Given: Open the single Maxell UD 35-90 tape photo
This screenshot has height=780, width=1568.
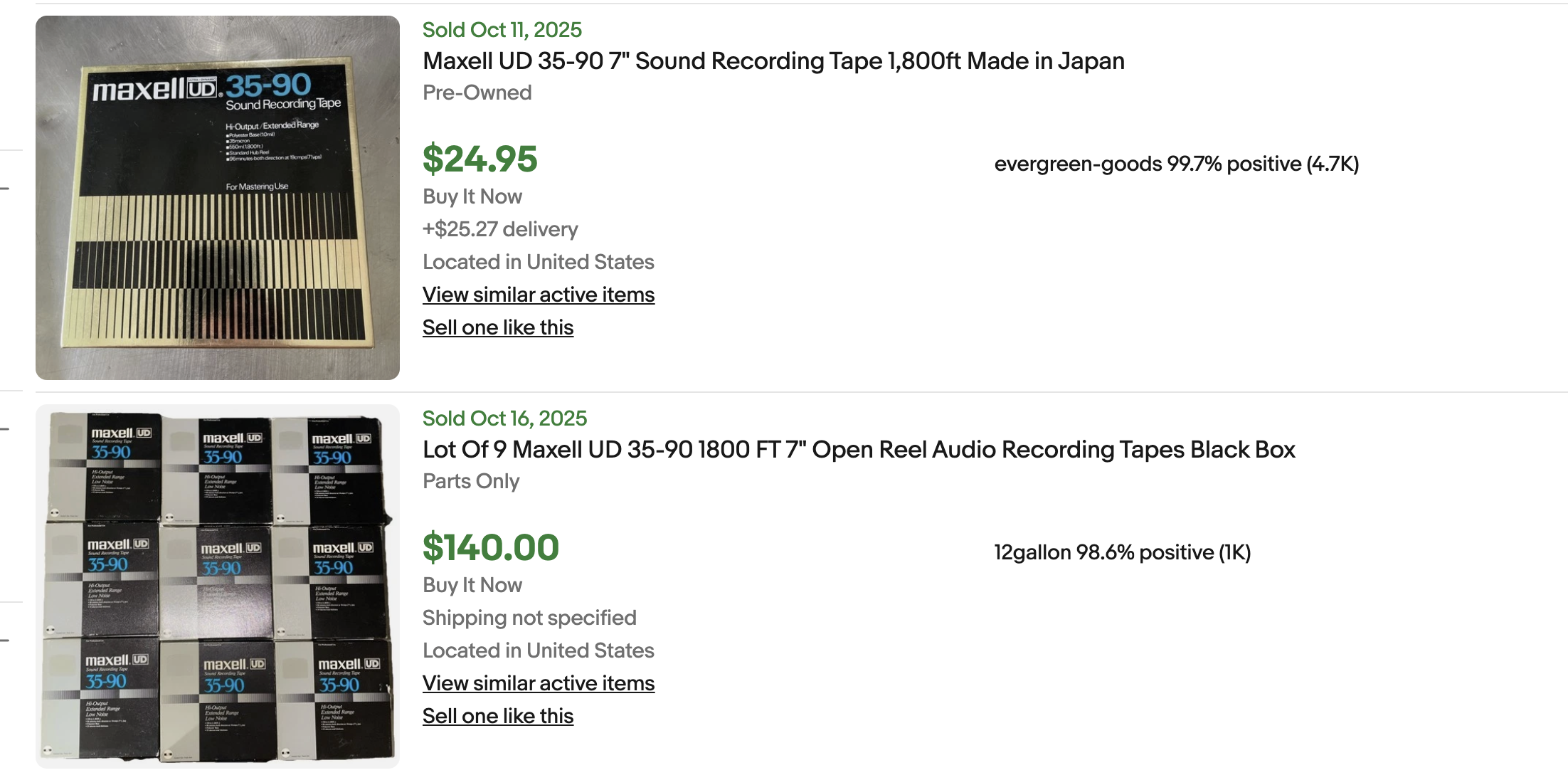Looking at the screenshot, I should pos(218,198).
